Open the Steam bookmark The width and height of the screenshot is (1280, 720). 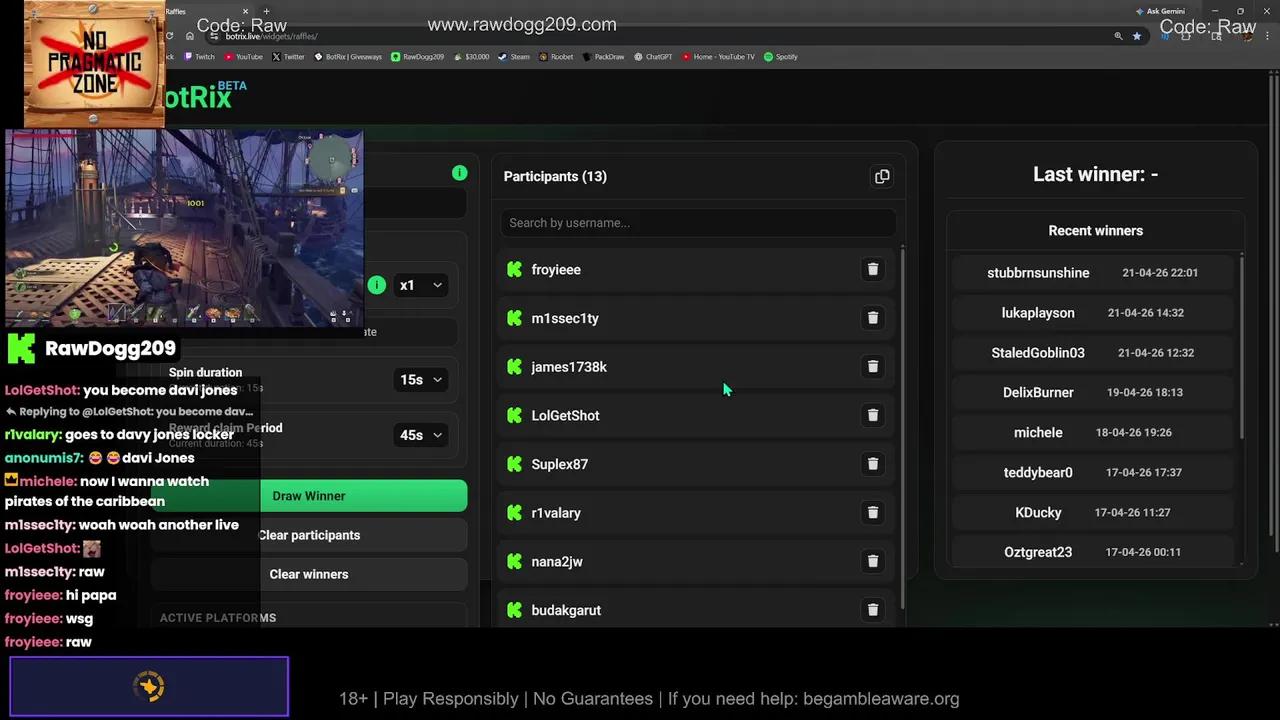tap(513, 57)
